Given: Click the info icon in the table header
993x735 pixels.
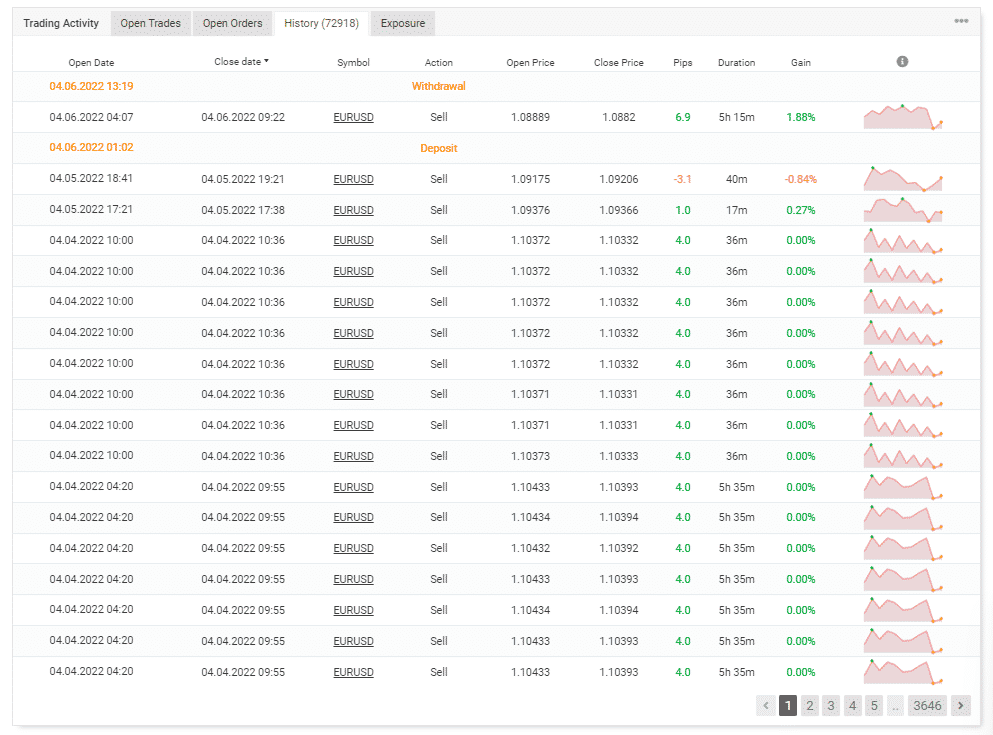Looking at the screenshot, I should pos(902,61).
